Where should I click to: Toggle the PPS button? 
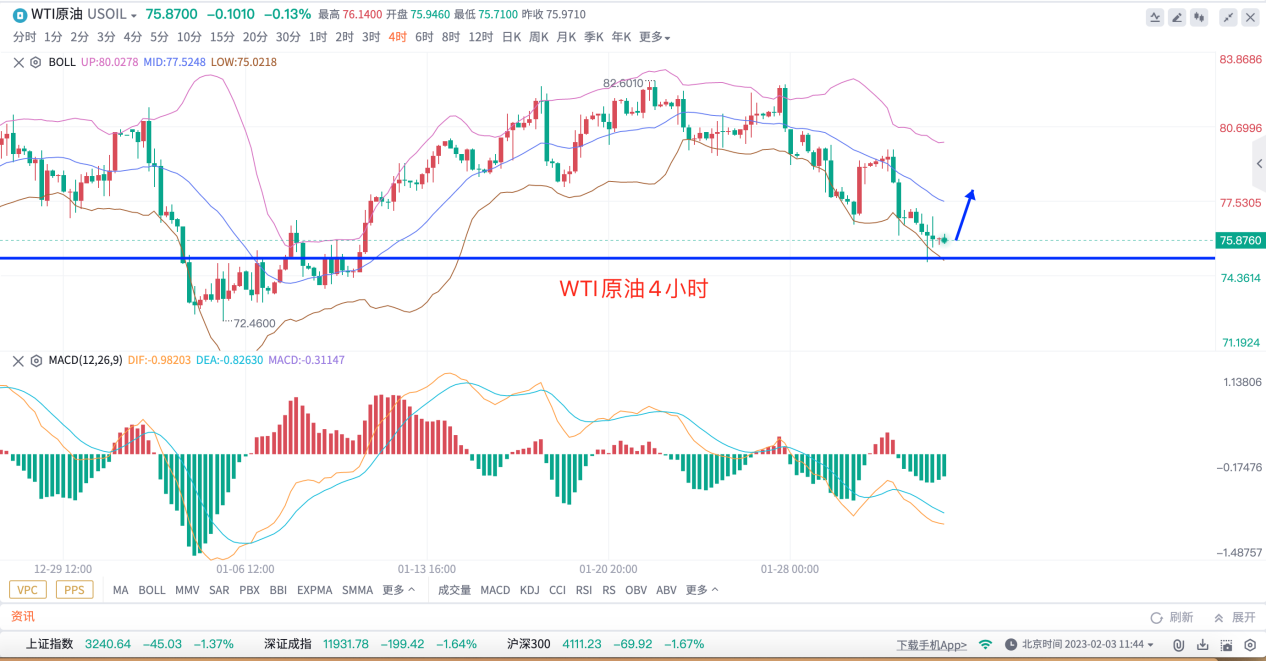74,590
